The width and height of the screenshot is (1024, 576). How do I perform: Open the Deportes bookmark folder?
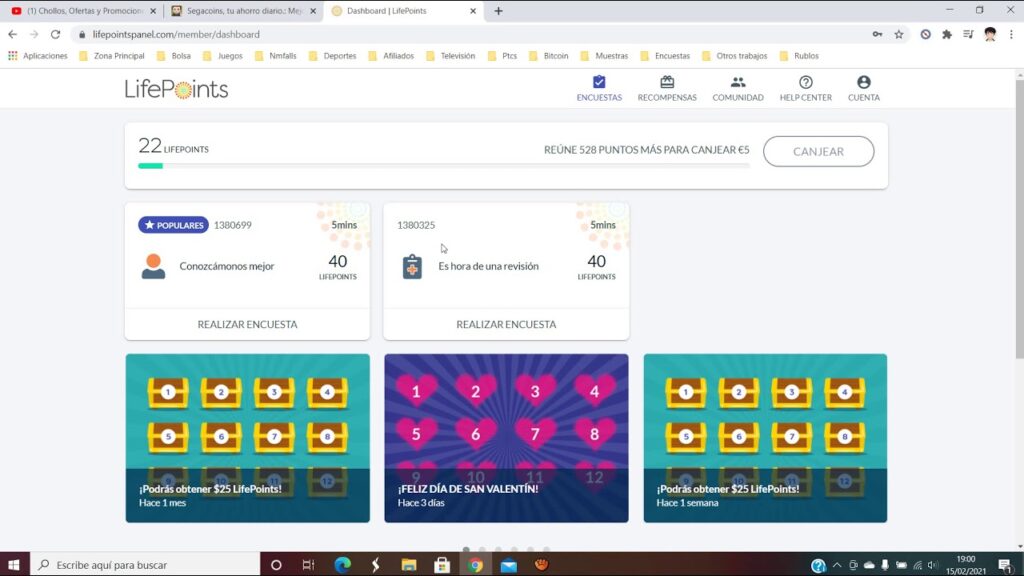[332, 56]
